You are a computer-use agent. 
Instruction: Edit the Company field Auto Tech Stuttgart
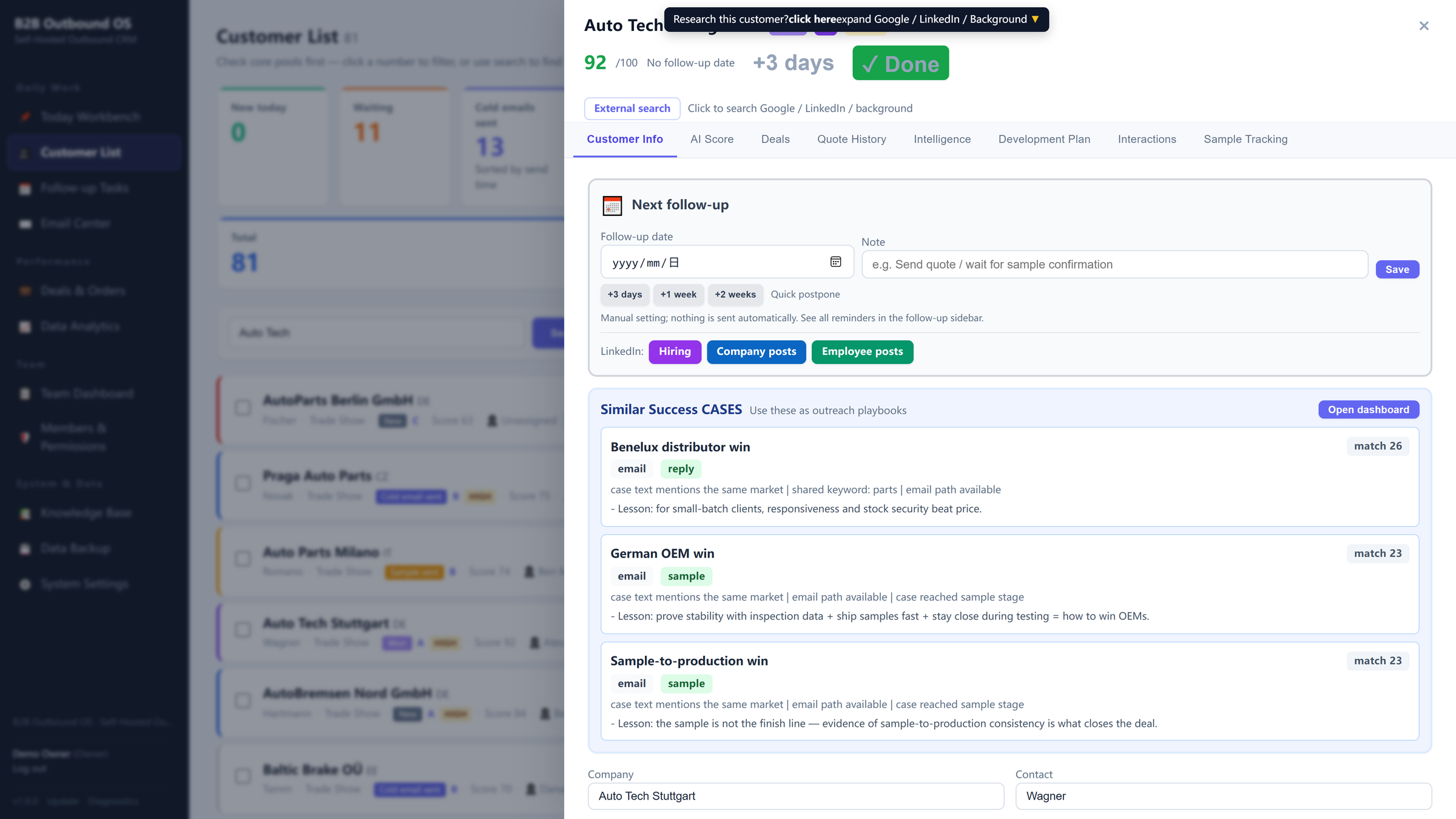pyautogui.click(x=795, y=796)
